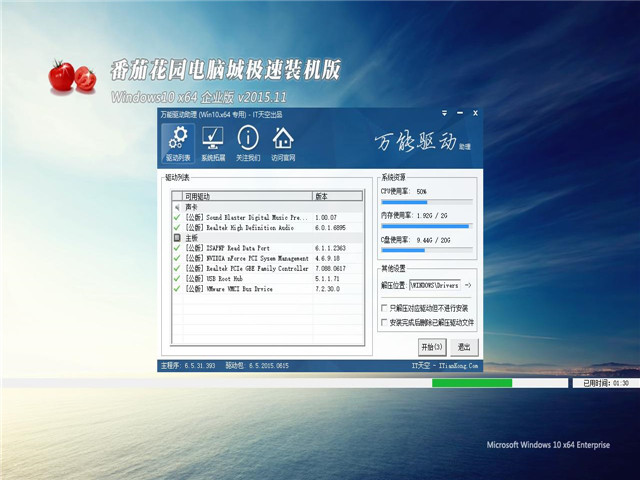
Task: Enable 只解压对应驱动但不进行安装 checkbox
Action: point(384,308)
